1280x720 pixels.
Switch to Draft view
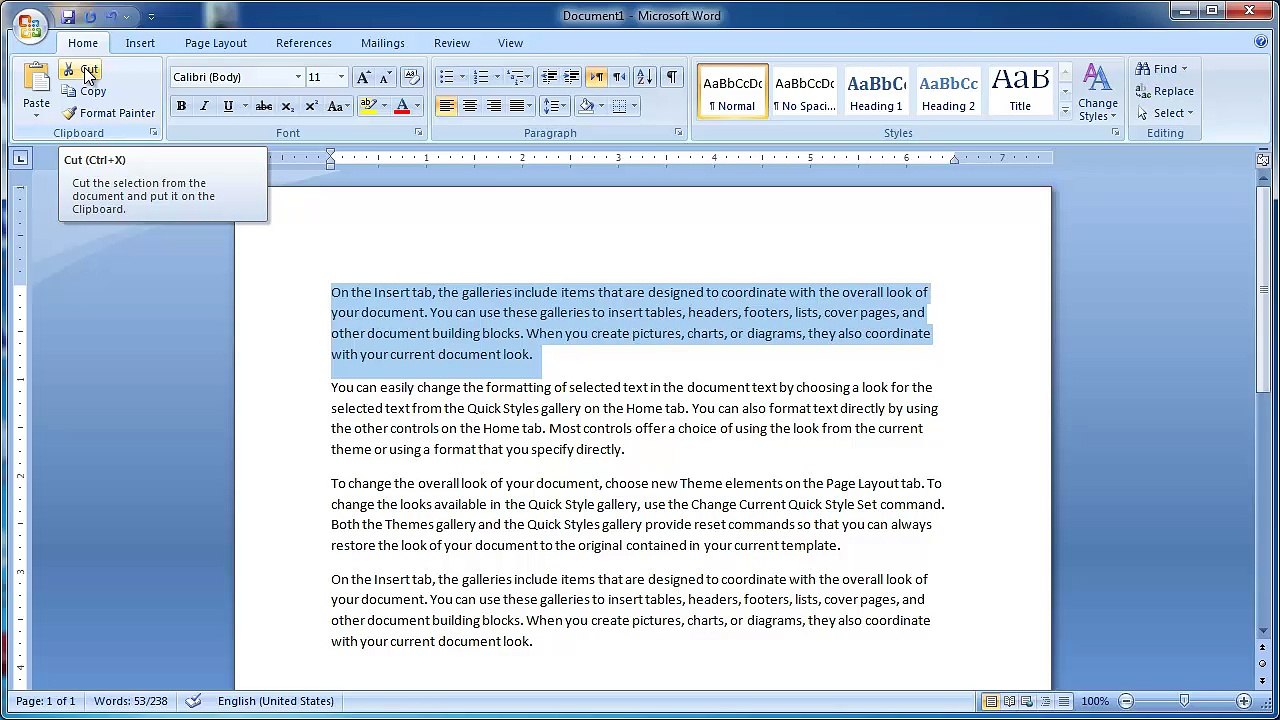click(x=1064, y=701)
